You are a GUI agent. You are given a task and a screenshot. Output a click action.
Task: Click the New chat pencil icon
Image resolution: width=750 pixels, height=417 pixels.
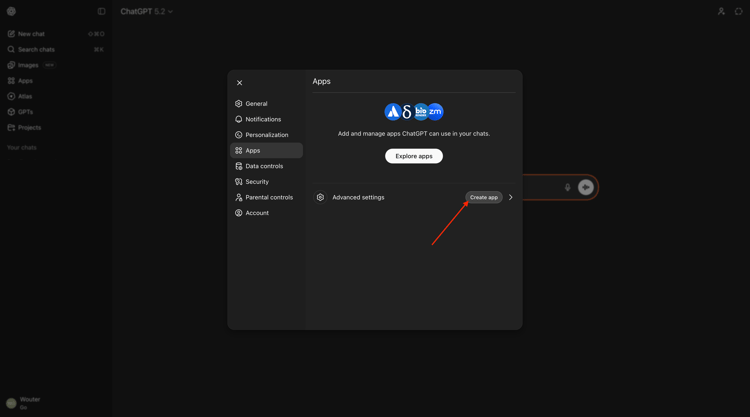11,34
